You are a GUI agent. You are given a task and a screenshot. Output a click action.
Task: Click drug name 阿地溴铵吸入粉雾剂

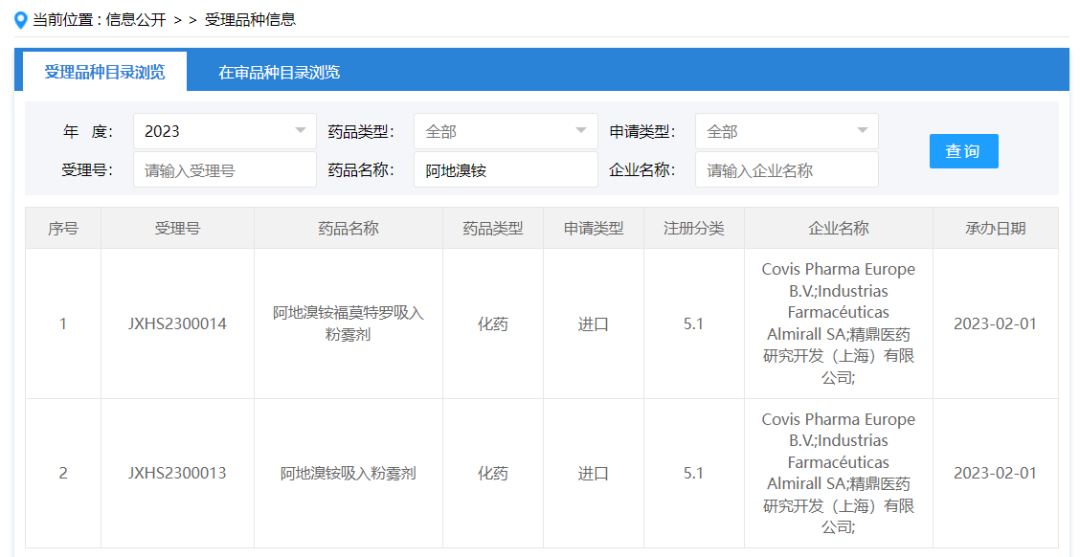(348, 473)
